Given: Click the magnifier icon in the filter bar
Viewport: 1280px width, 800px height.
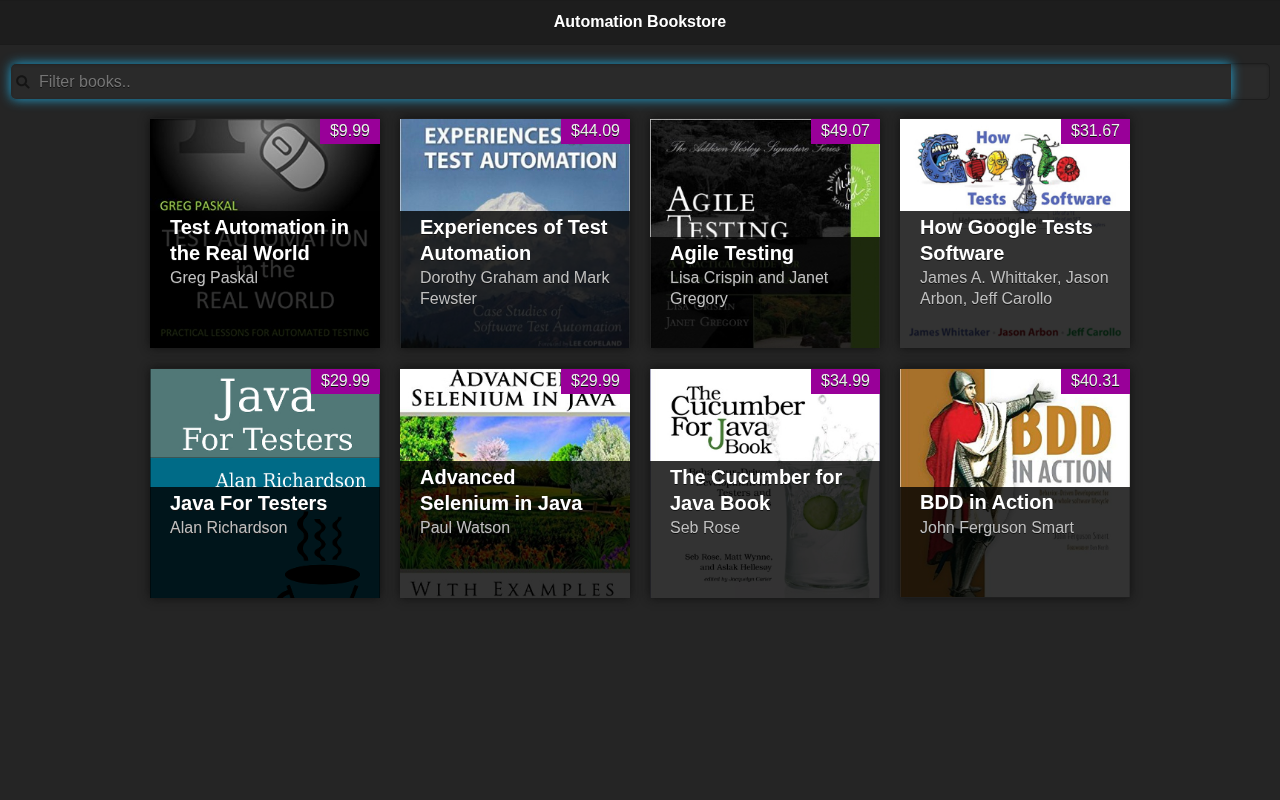Looking at the screenshot, I should (x=23, y=82).
